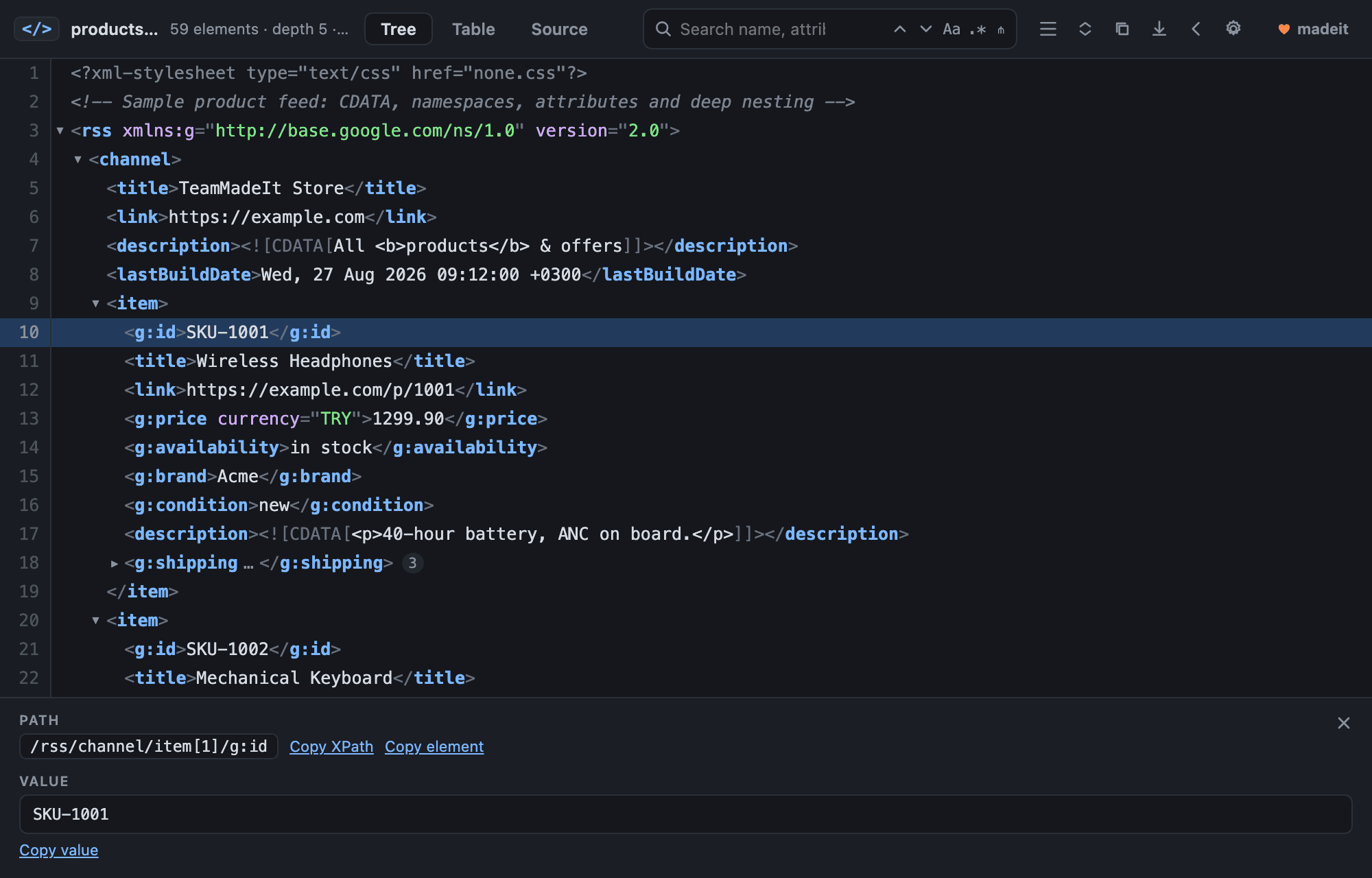Switch to the Table view tab
The height and width of the screenshot is (878, 1372).
473,29
